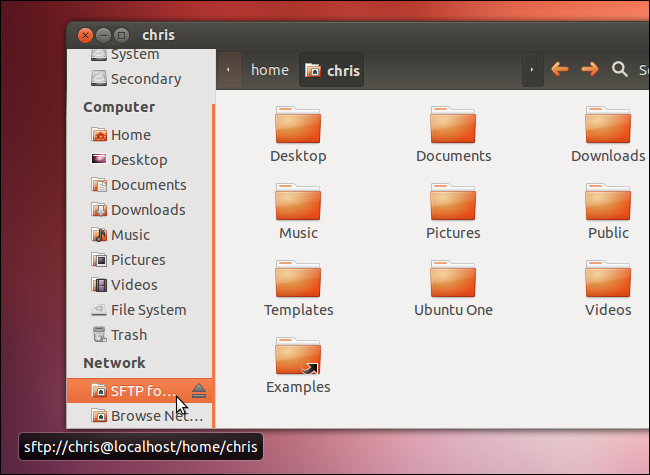Open the Secondary drive in sidebar
The image size is (650, 475).
click(x=139, y=79)
